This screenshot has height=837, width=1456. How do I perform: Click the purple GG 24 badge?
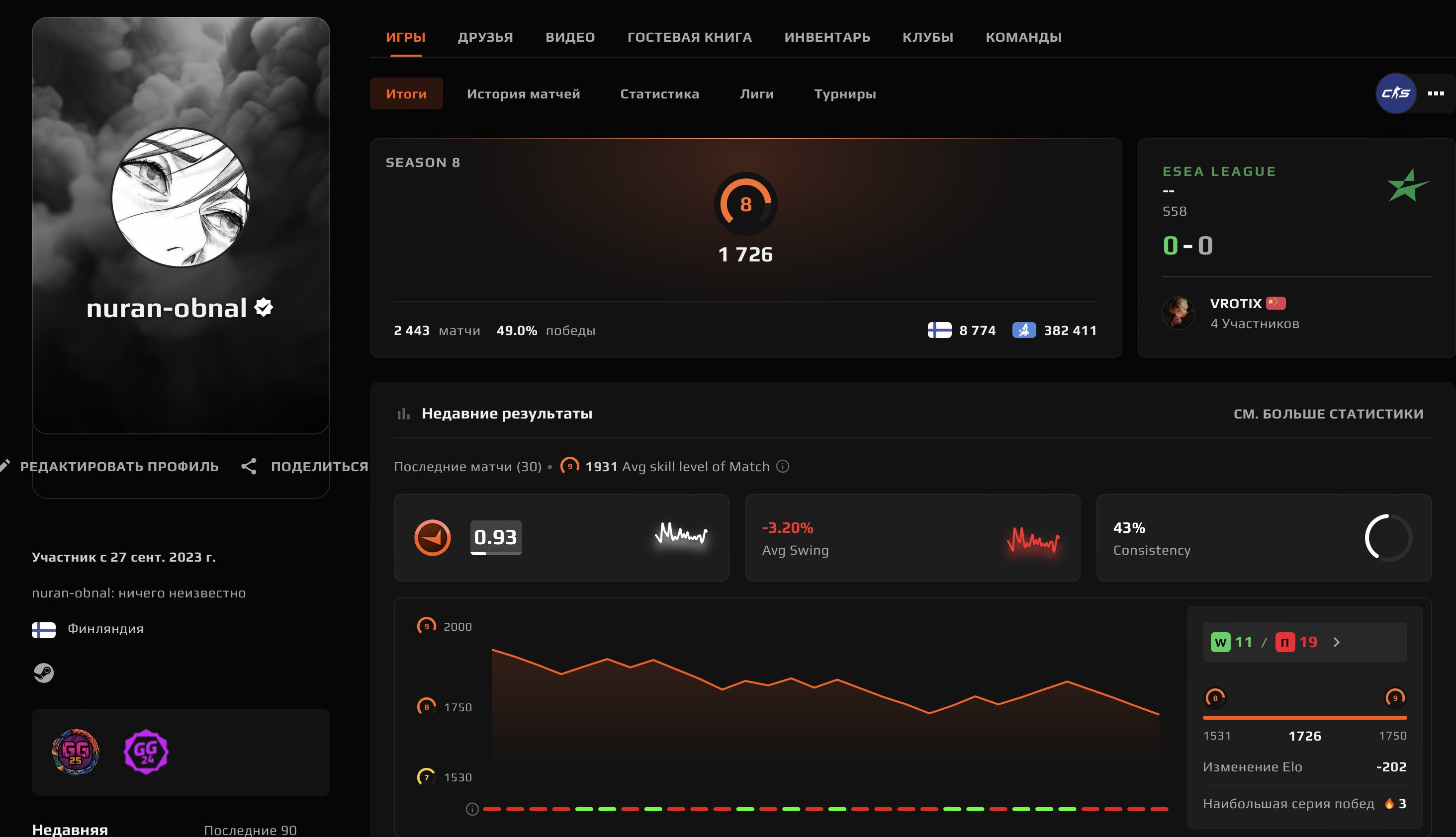click(x=146, y=752)
